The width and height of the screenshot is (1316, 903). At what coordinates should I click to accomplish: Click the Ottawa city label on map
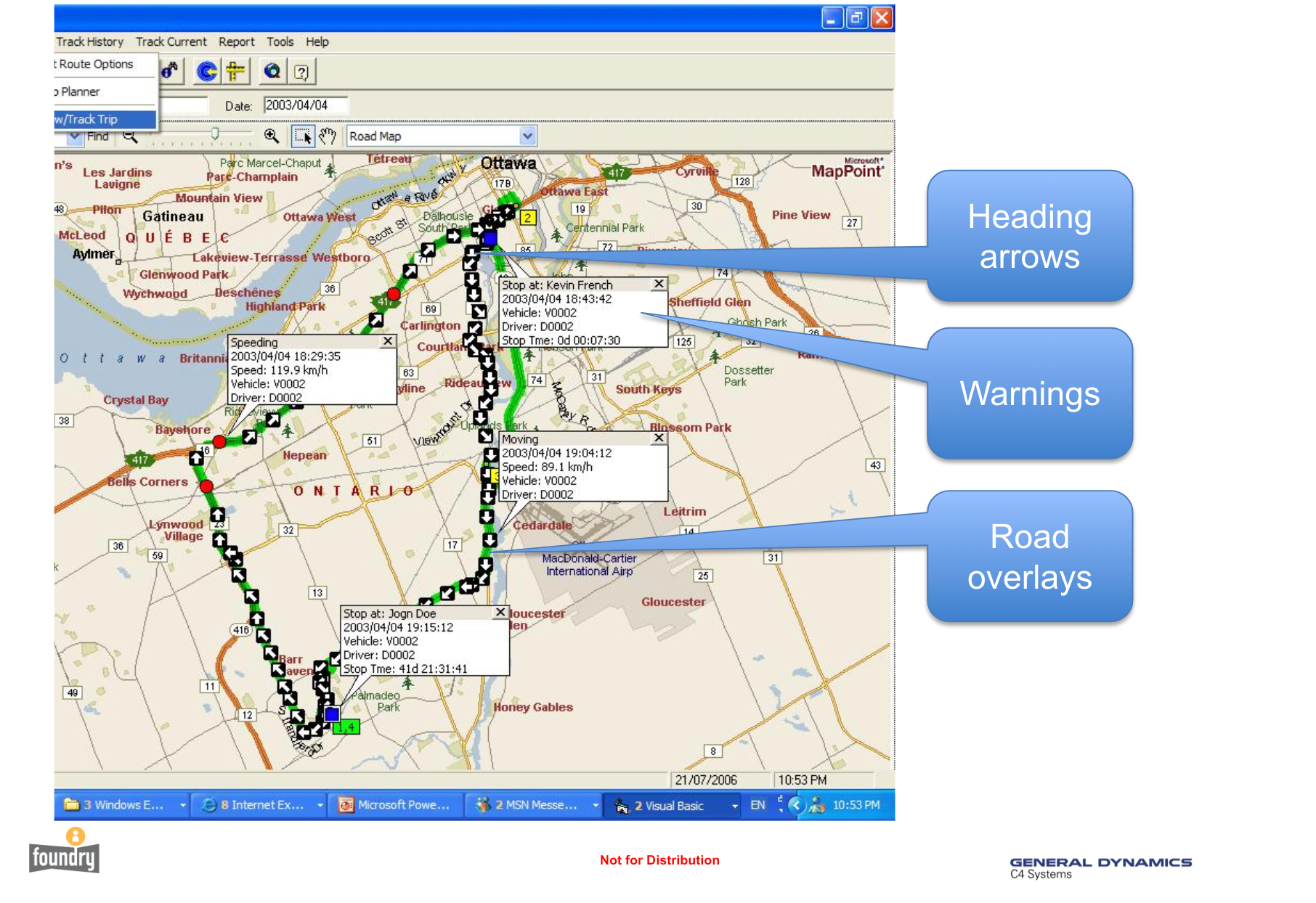pyautogui.click(x=508, y=163)
